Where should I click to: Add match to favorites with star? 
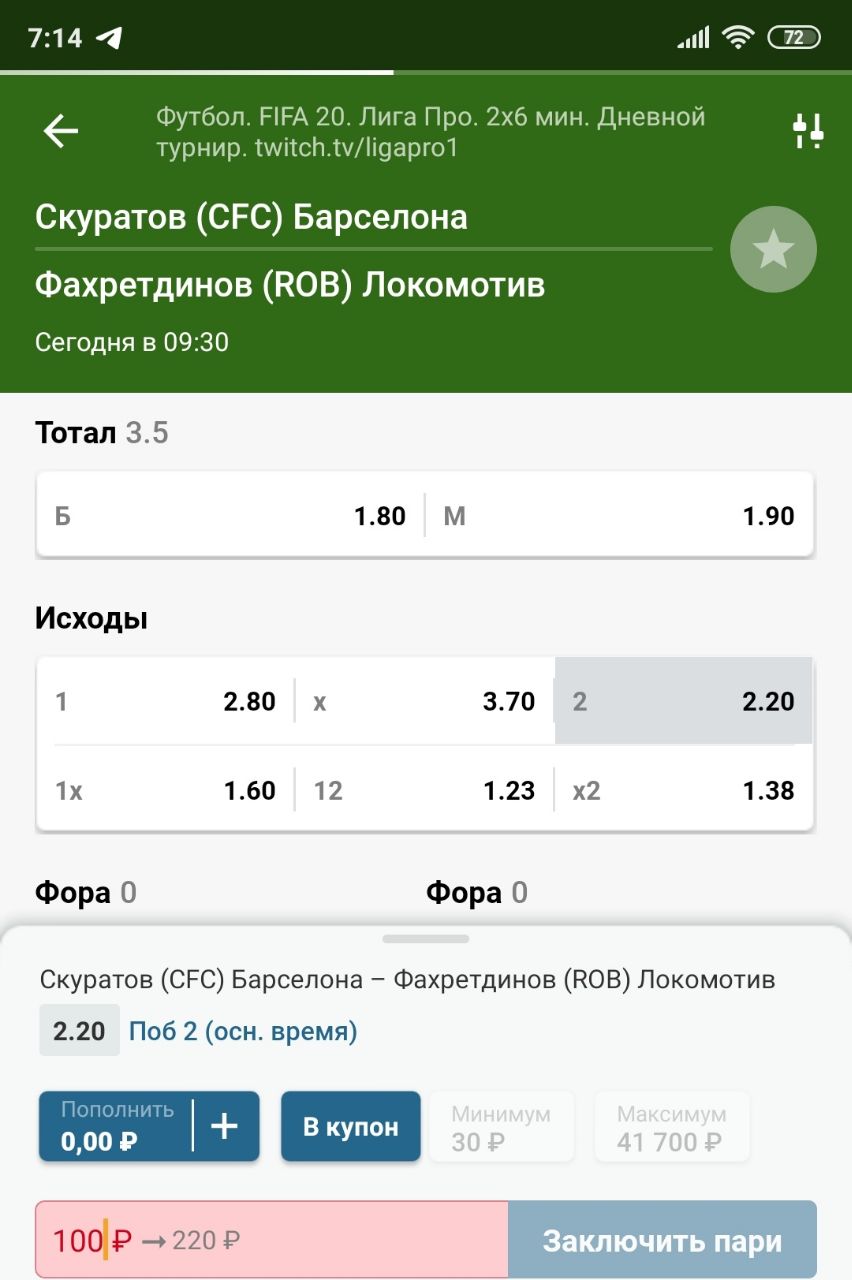click(773, 249)
